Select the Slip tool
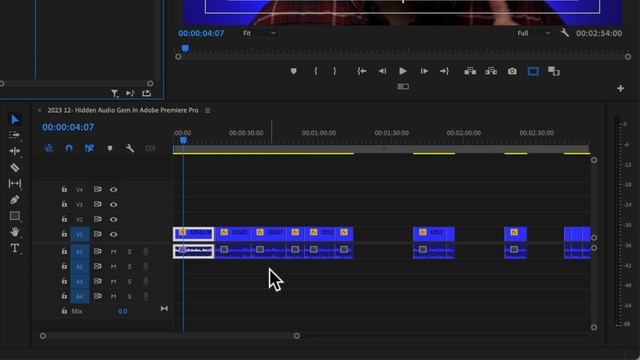The height and width of the screenshot is (360, 640). pos(15,183)
